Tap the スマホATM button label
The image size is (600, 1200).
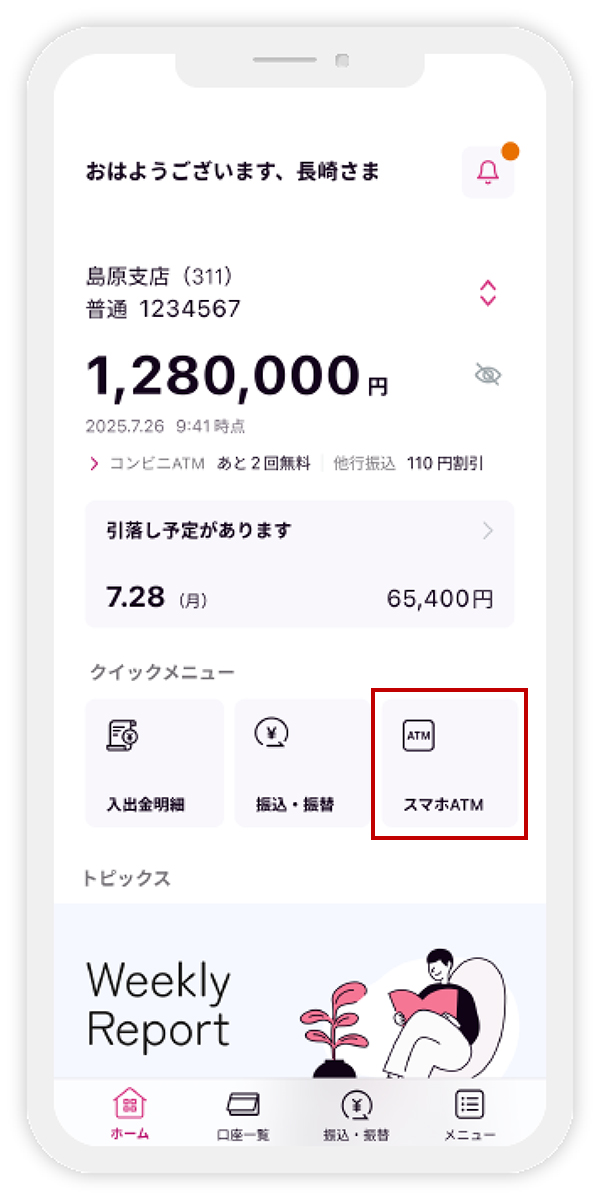pos(443,804)
